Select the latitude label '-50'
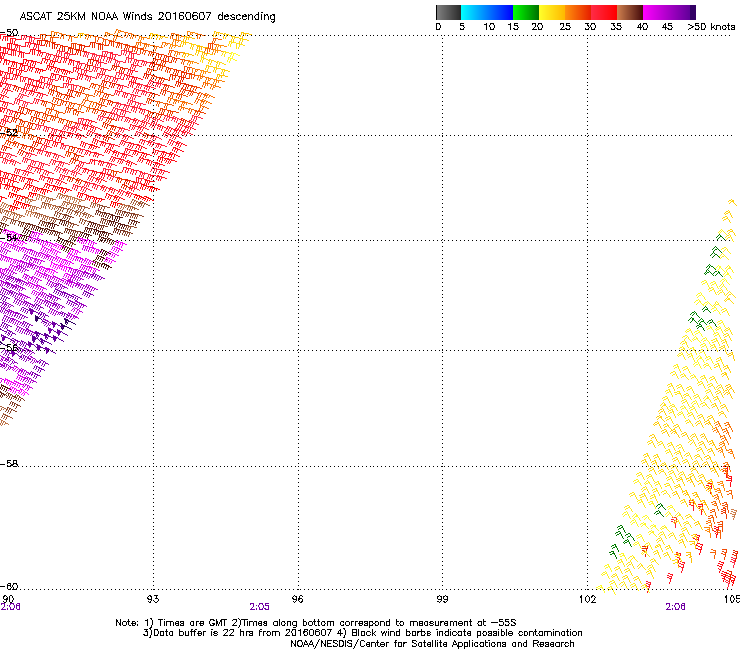Screen dimensions: 740x650 (9, 33)
